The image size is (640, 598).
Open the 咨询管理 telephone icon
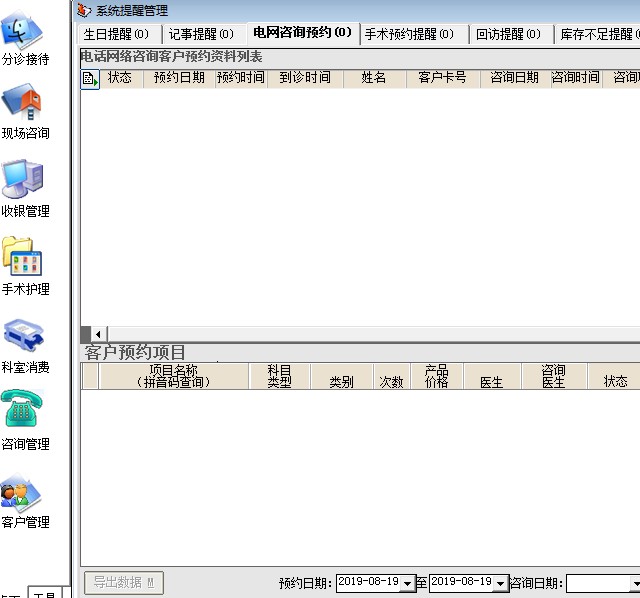22,408
